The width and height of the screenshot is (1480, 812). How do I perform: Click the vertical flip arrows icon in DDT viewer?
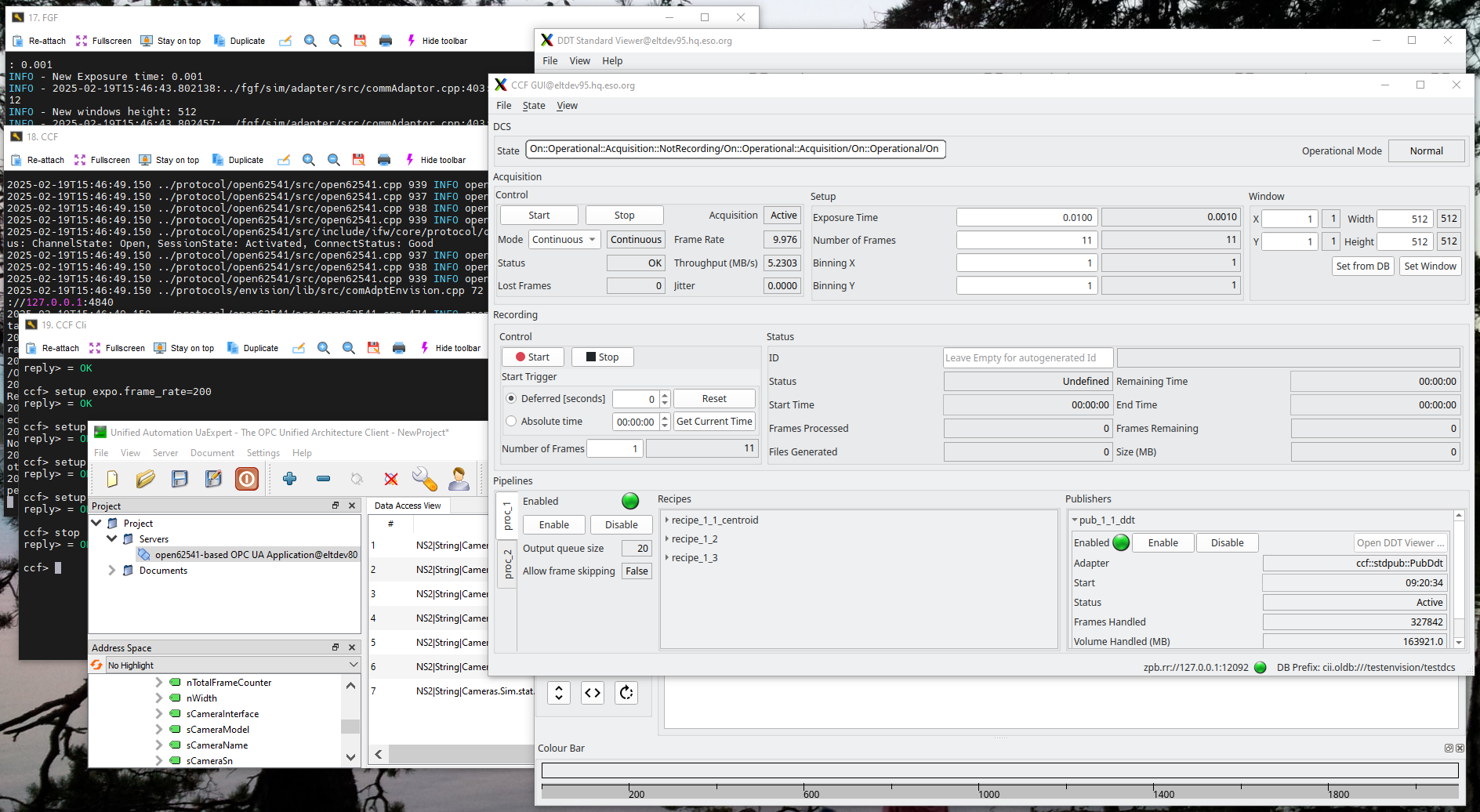559,693
